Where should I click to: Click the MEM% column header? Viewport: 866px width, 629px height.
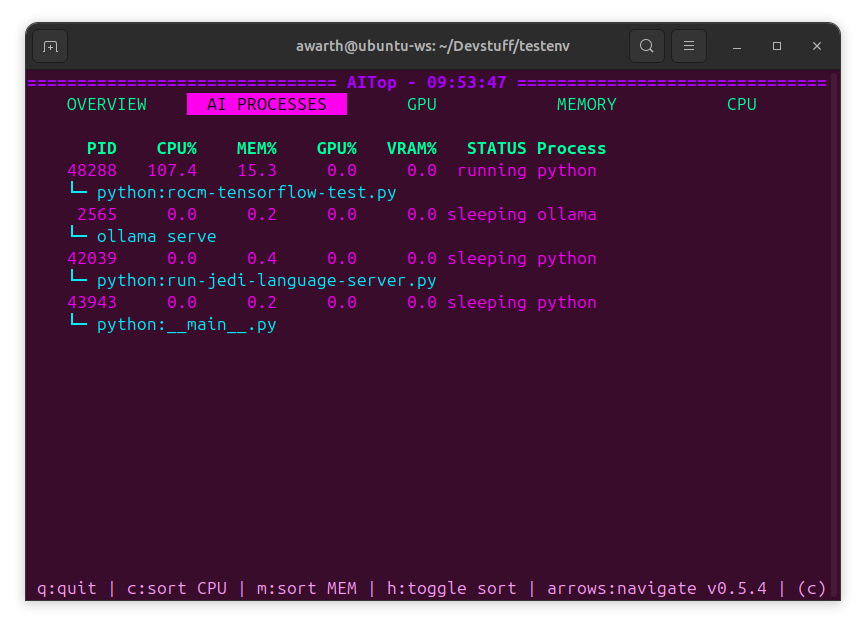coord(256,147)
